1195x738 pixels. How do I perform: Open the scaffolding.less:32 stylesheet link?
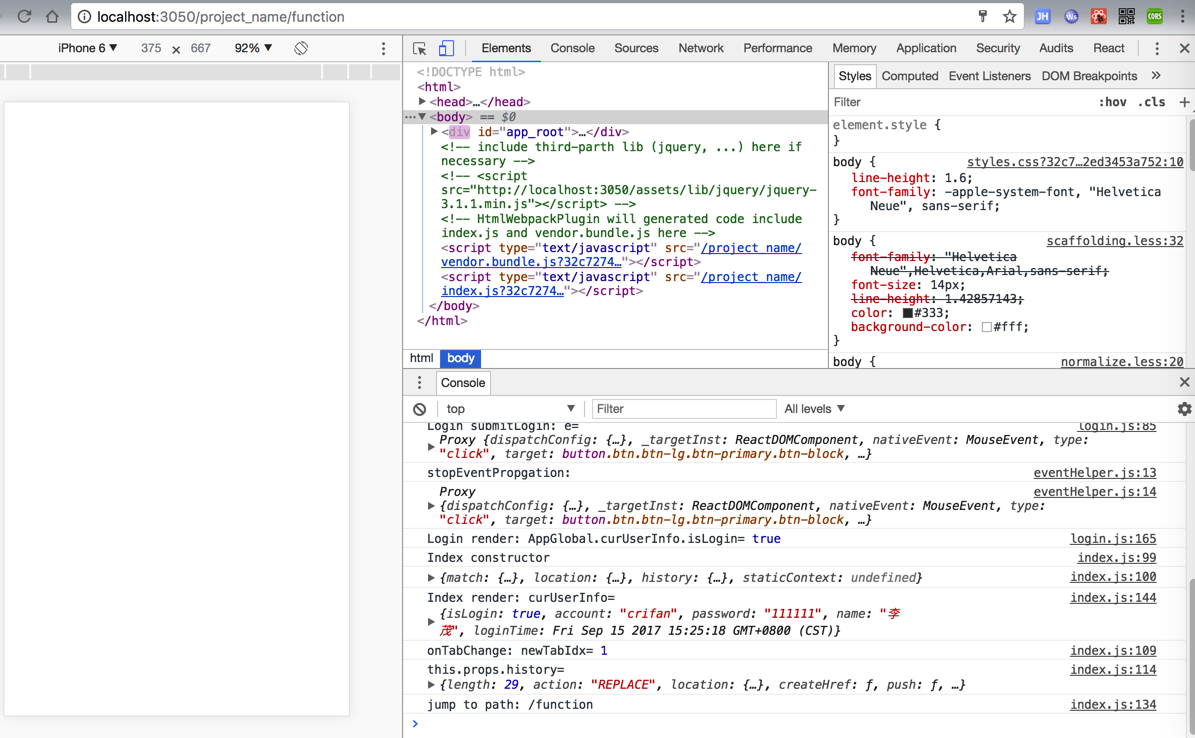point(1114,241)
